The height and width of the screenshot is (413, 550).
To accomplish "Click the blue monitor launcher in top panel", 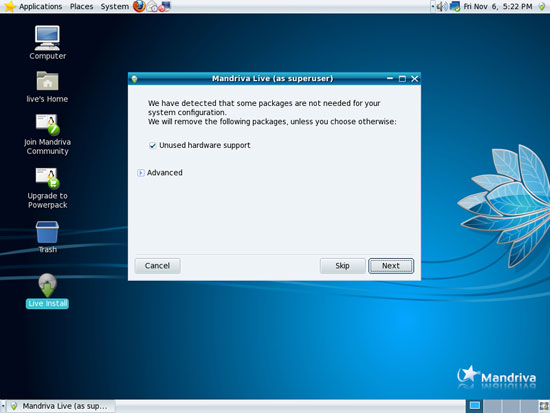I will 165,6.
